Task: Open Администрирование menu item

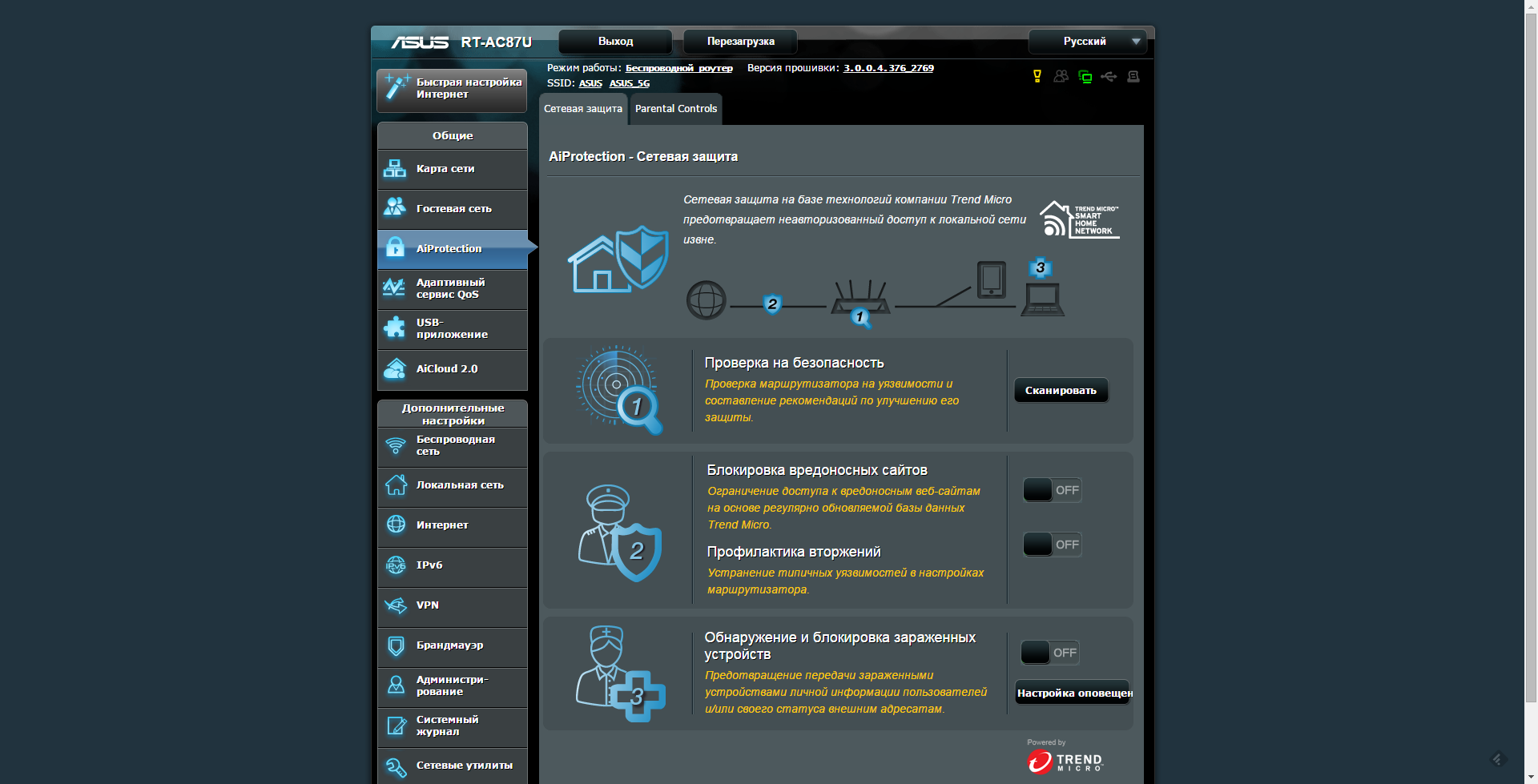Action: tap(453, 686)
